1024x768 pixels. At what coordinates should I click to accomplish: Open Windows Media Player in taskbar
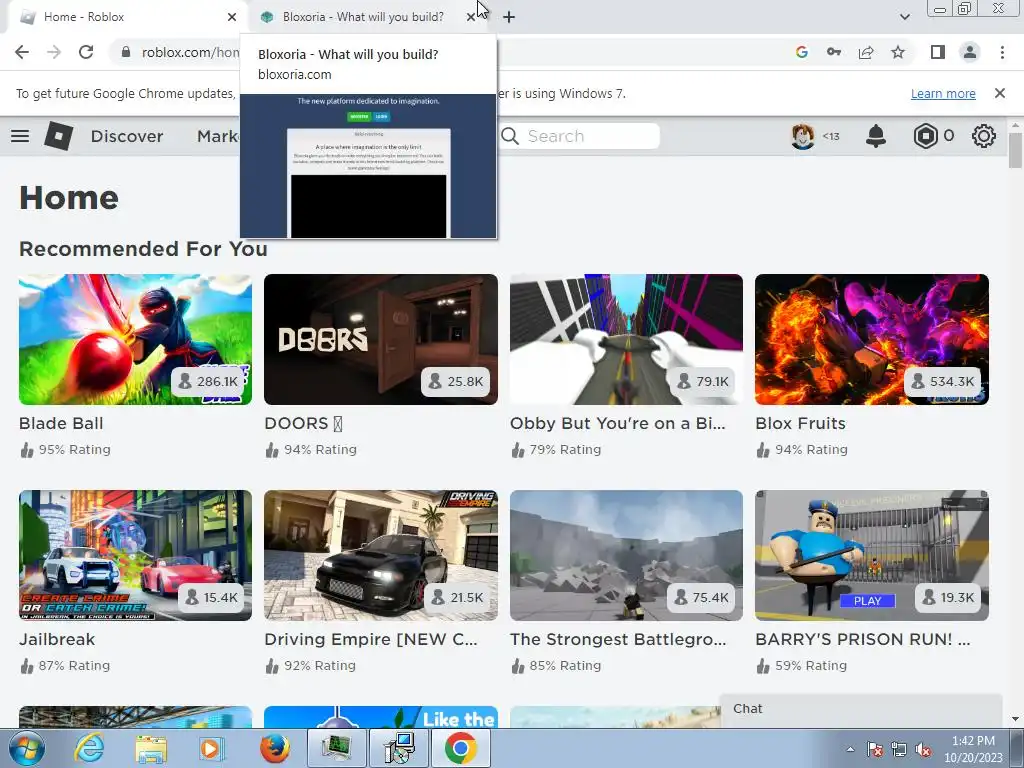click(212, 748)
